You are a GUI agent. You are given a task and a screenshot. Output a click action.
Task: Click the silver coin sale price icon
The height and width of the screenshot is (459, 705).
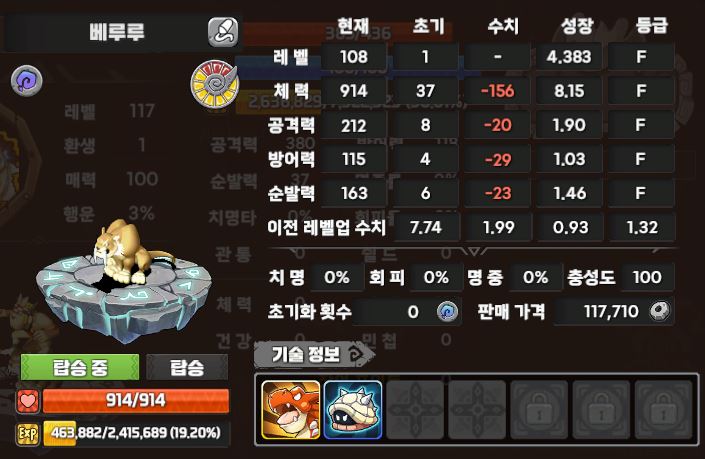click(660, 311)
